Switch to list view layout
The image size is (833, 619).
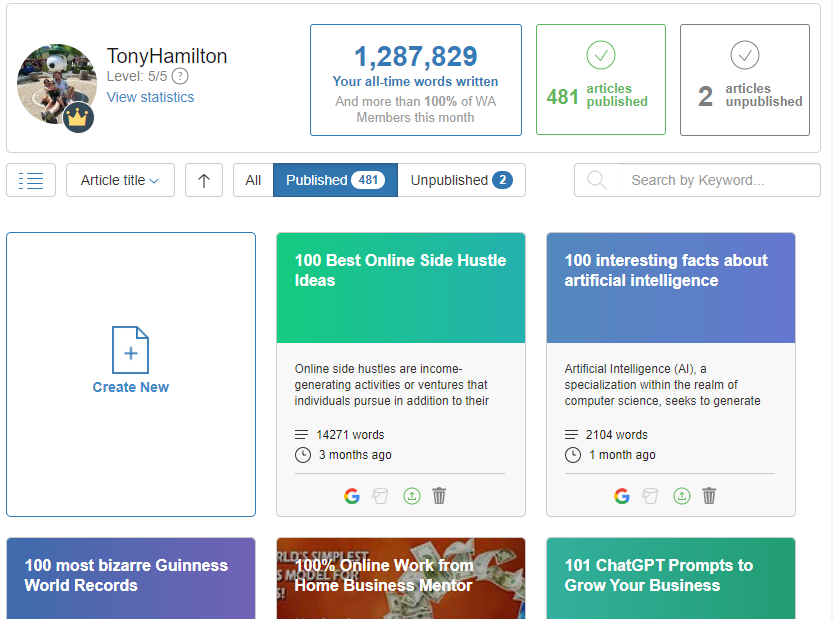point(31,180)
